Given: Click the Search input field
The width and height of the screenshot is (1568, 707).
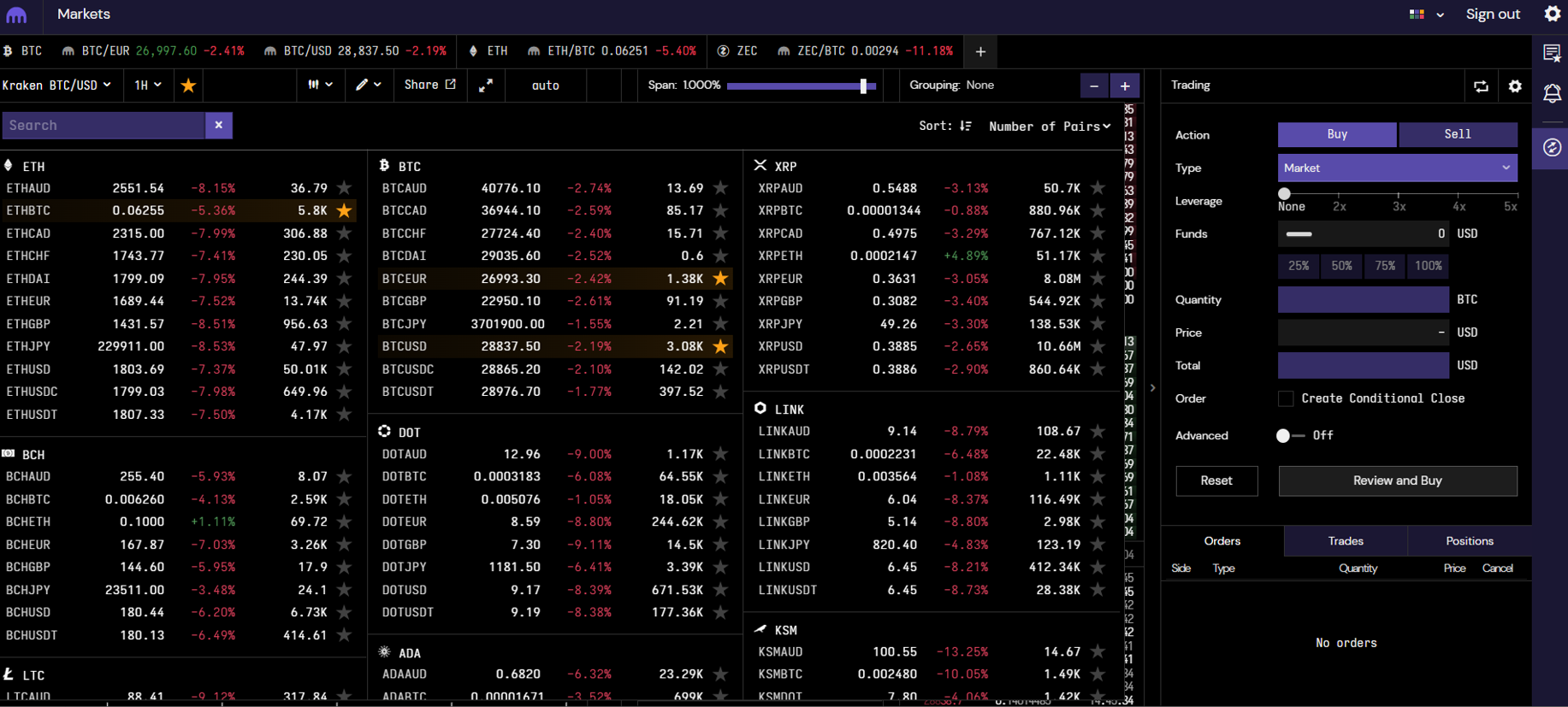Looking at the screenshot, I should (x=104, y=125).
